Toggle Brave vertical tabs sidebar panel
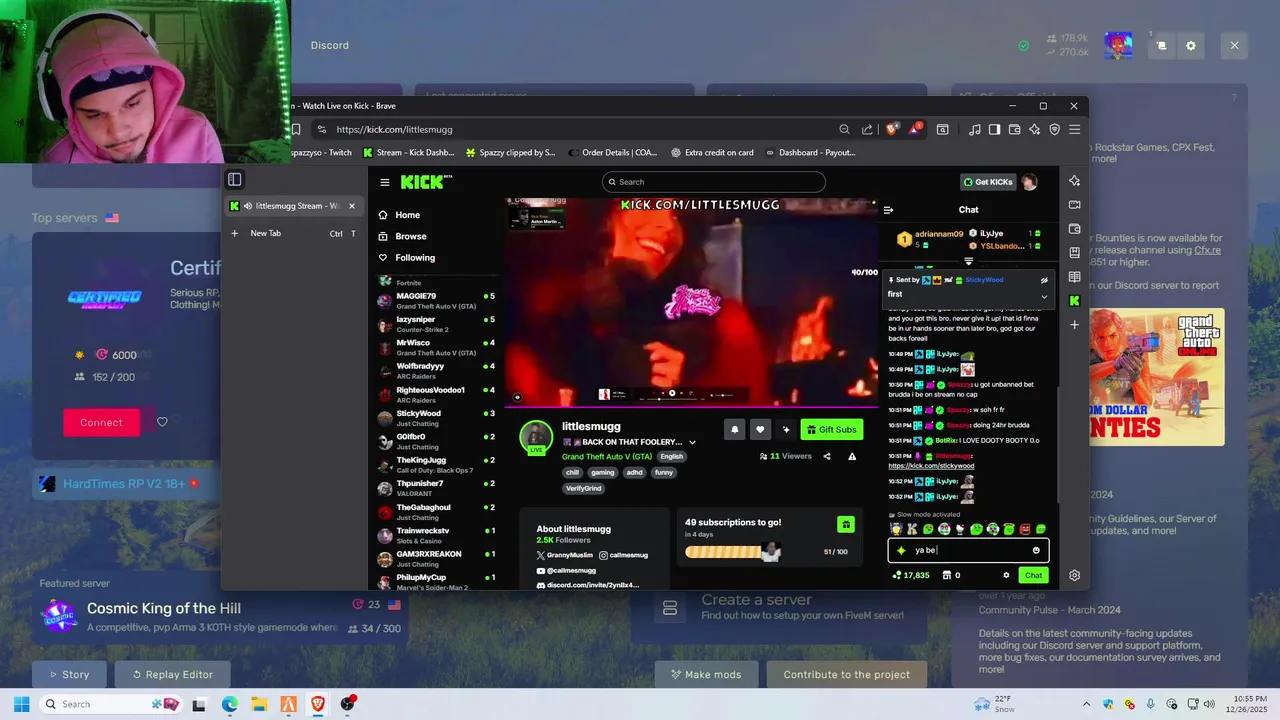Screen dimensions: 1280x720 (x=234, y=180)
